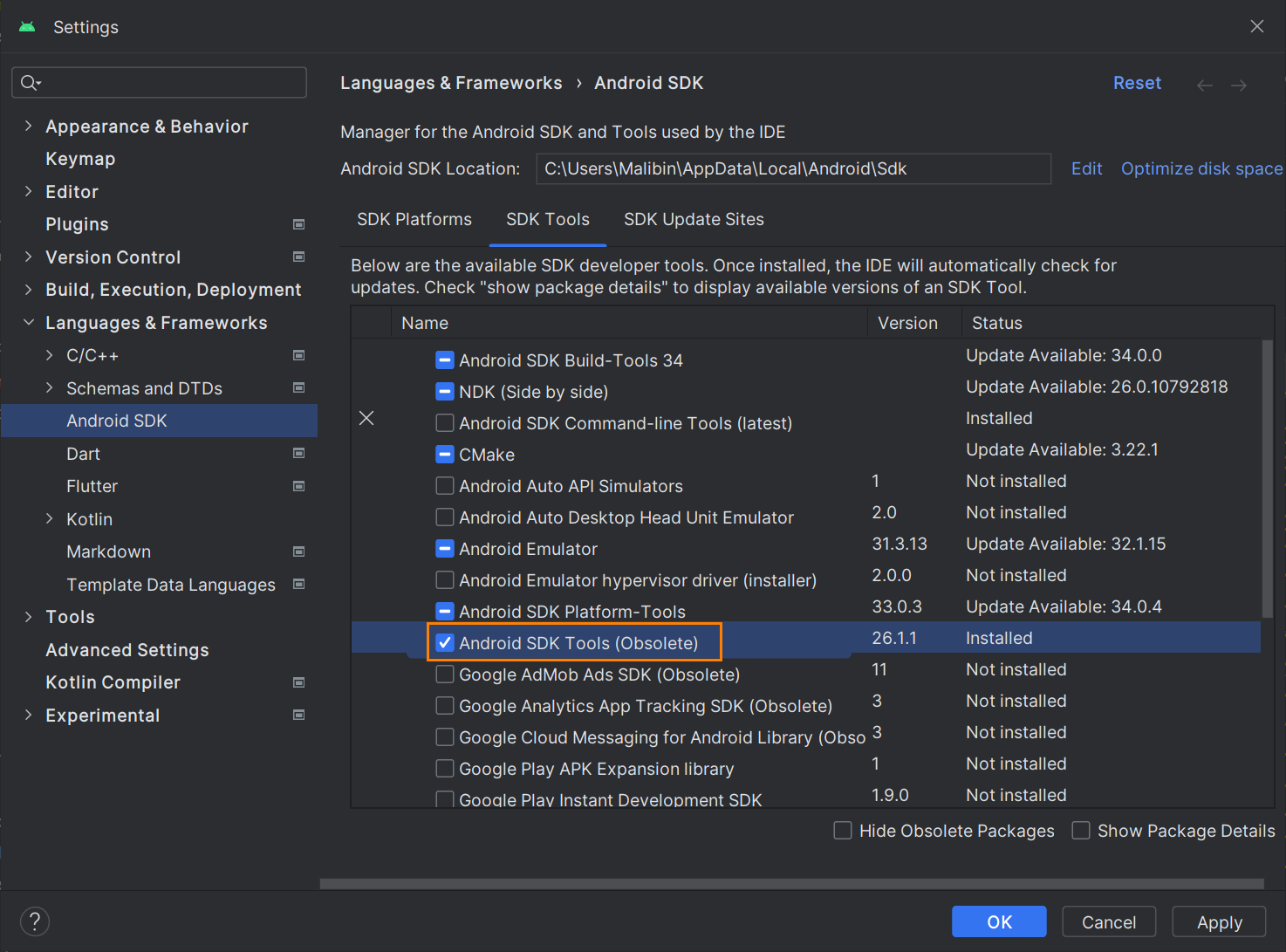
Task: Select the SDK Tools tab
Action: (548, 219)
